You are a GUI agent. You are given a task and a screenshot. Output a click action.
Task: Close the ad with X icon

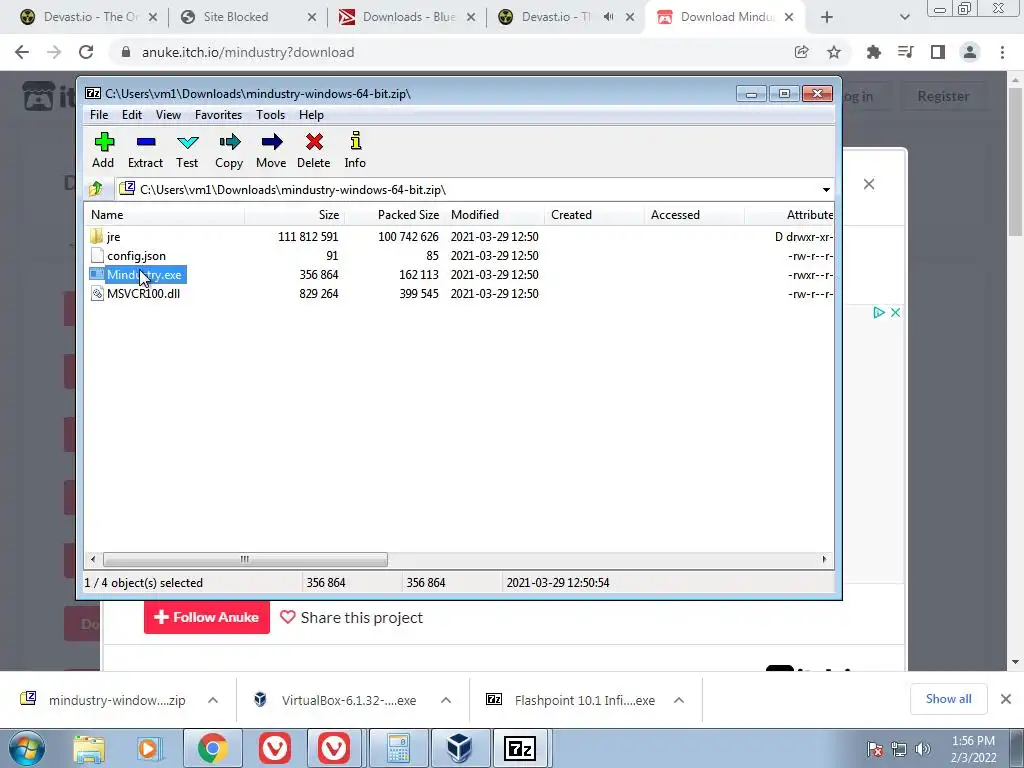895,313
